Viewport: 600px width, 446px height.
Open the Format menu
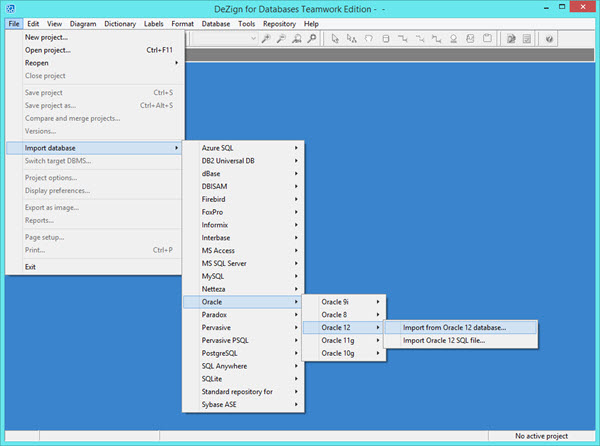[x=183, y=24]
